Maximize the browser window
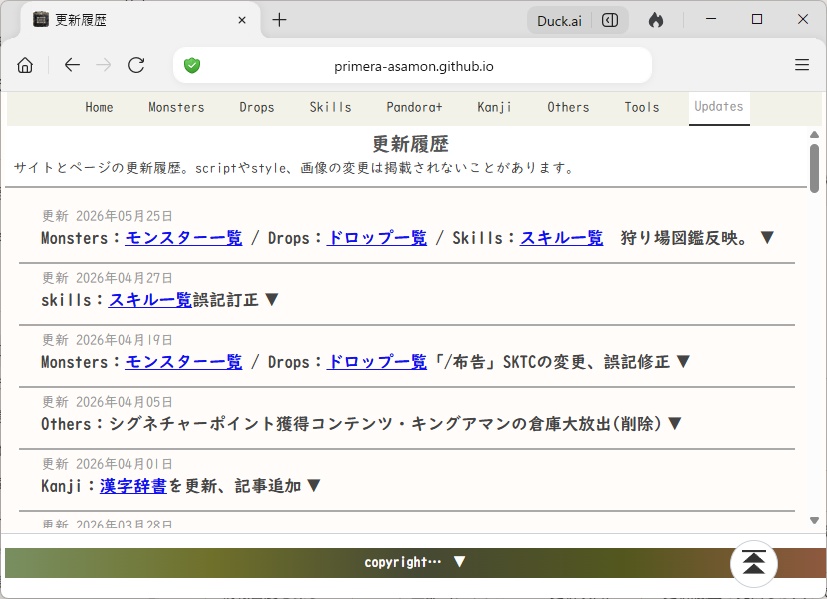The width and height of the screenshot is (827, 599). pos(757,20)
